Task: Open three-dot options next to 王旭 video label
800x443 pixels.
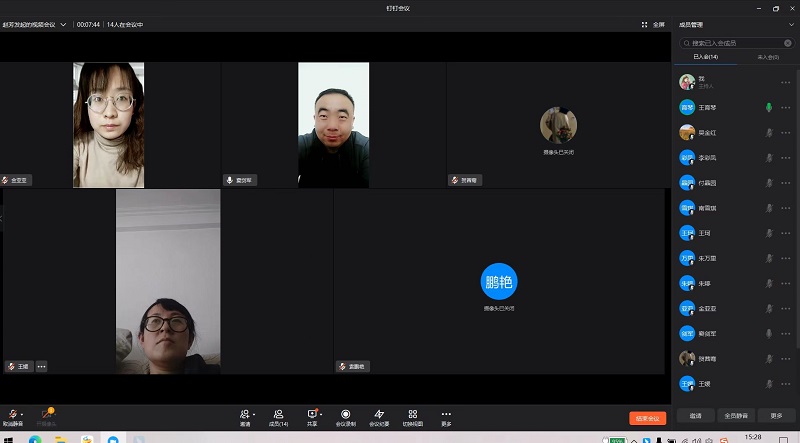Action: [42, 366]
